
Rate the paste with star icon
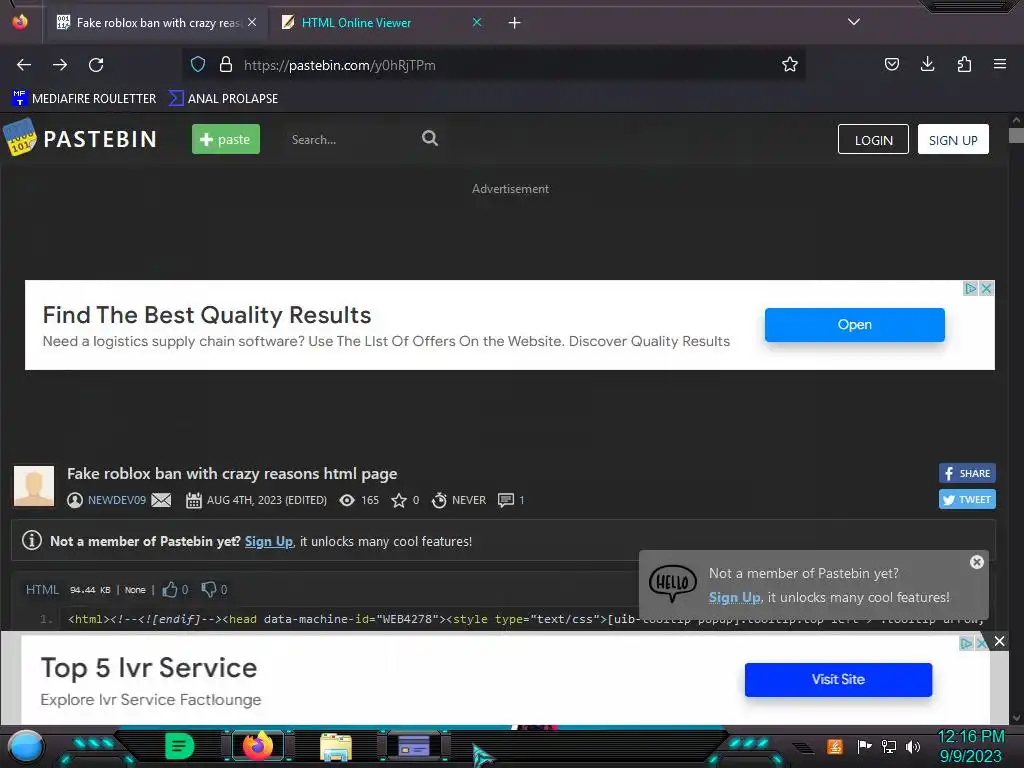pyautogui.click(x=398, y=500)
